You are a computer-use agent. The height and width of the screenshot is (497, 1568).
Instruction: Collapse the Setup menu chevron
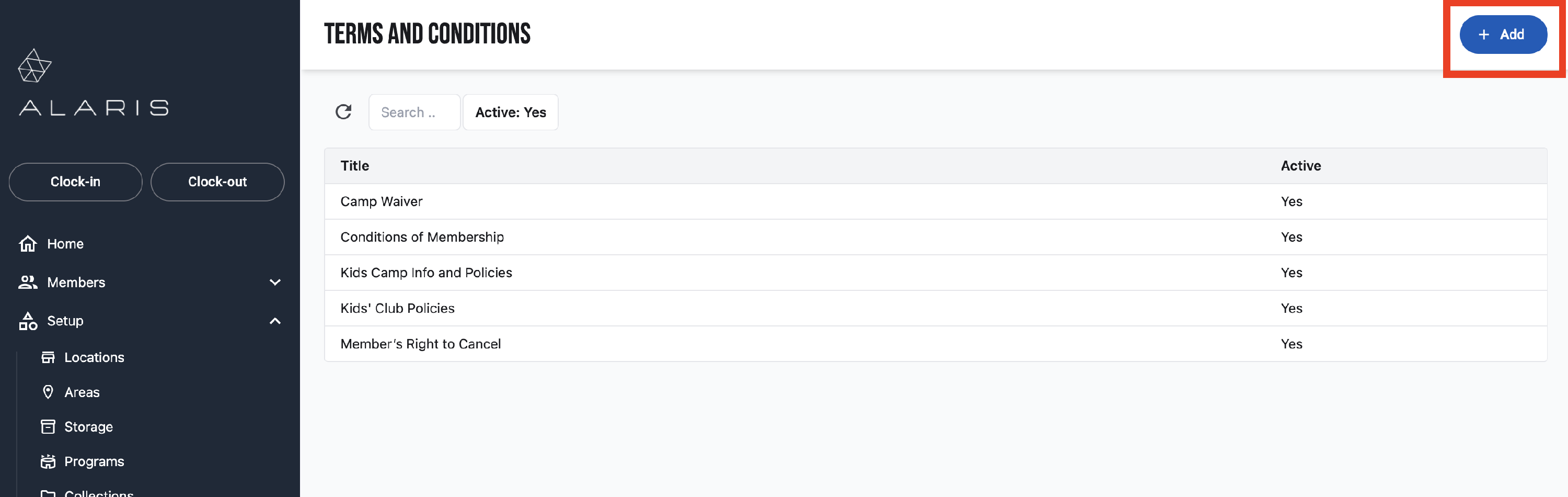(275, 321)
